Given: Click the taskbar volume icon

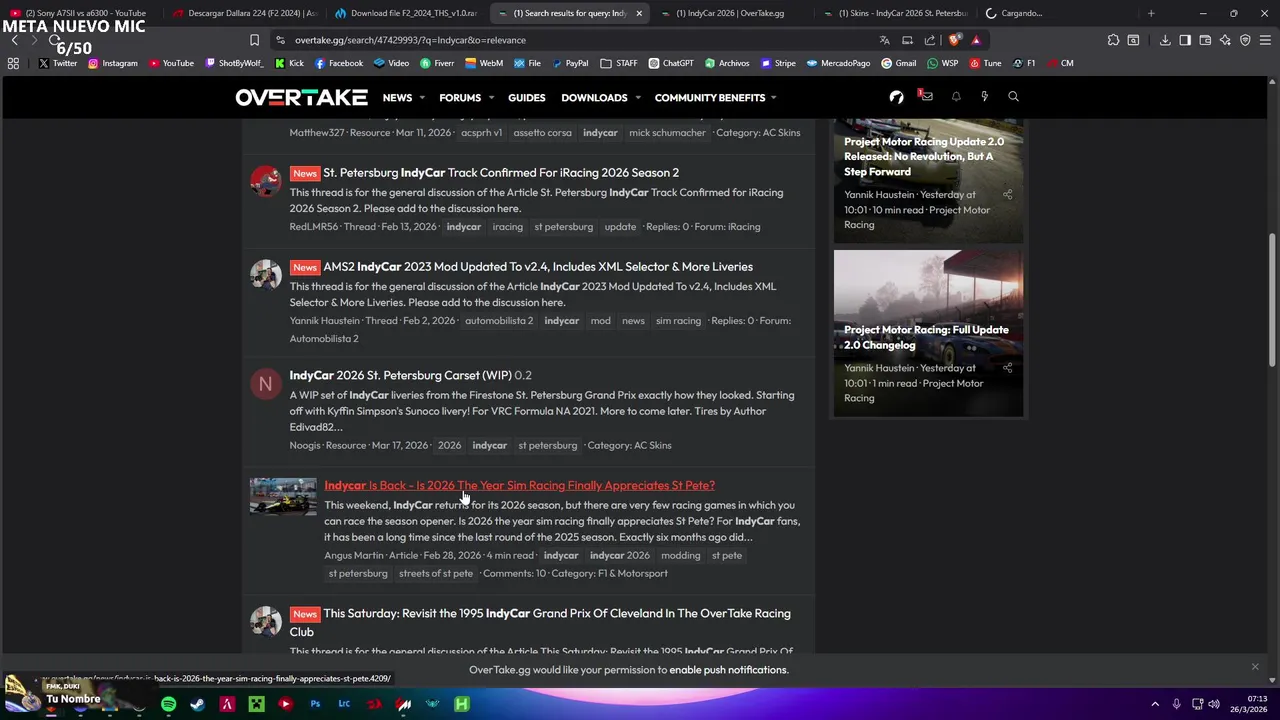Looking at the screenshot, I should [x=1214, y=704].
